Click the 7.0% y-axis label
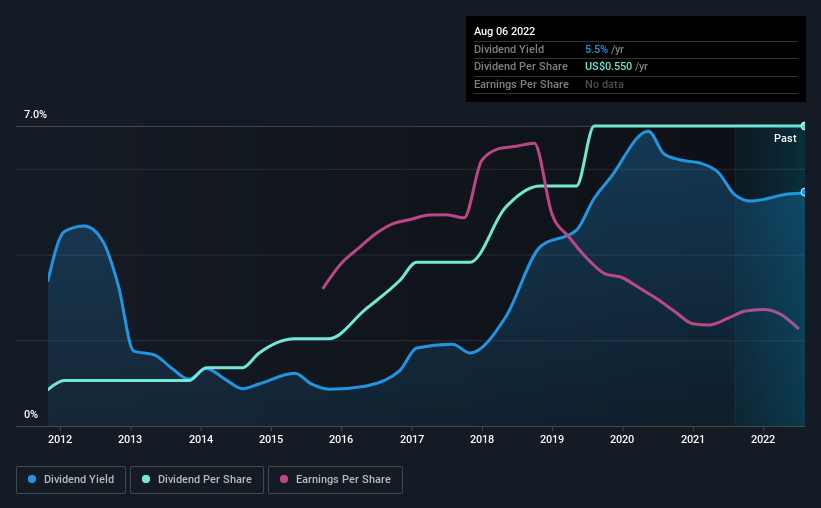The height and width of the screenshot is (508, 821). pos(36,115)
